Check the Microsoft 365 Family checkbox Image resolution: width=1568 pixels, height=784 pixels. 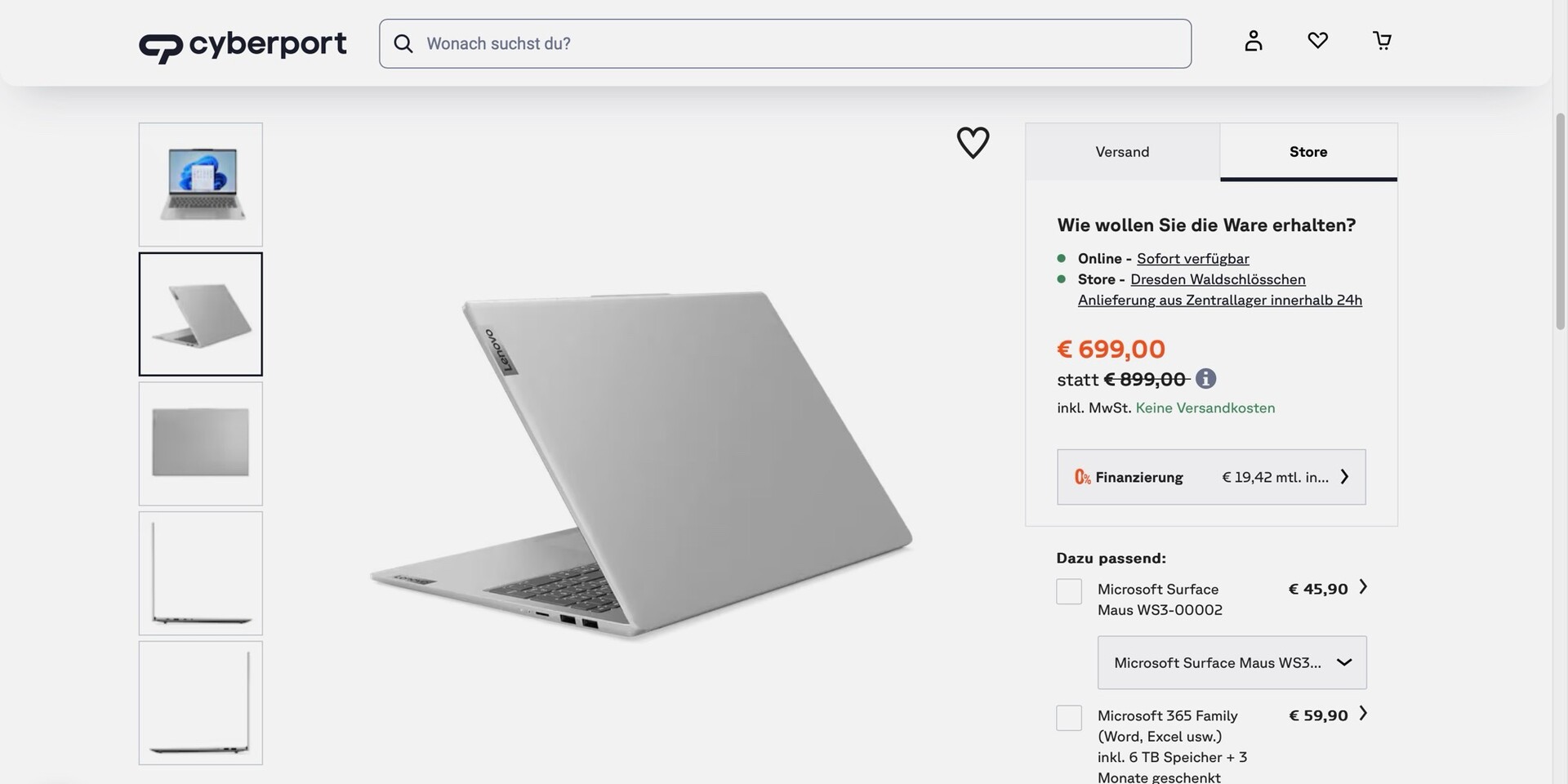click(1069, 718)
